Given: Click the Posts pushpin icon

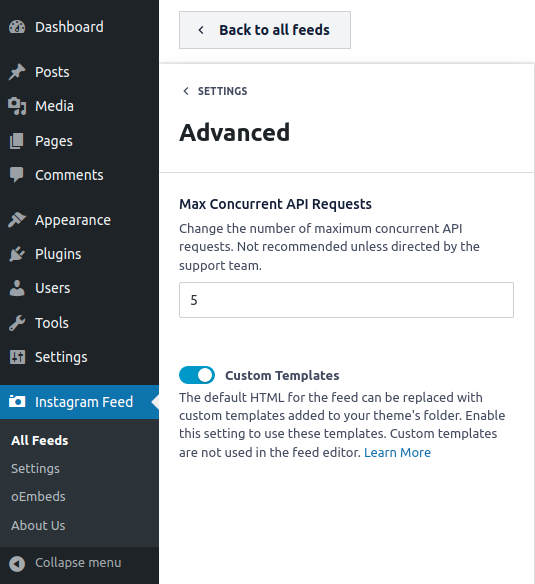Looking at the screenshot, I should pyautogui.click(x=17, y=72).
